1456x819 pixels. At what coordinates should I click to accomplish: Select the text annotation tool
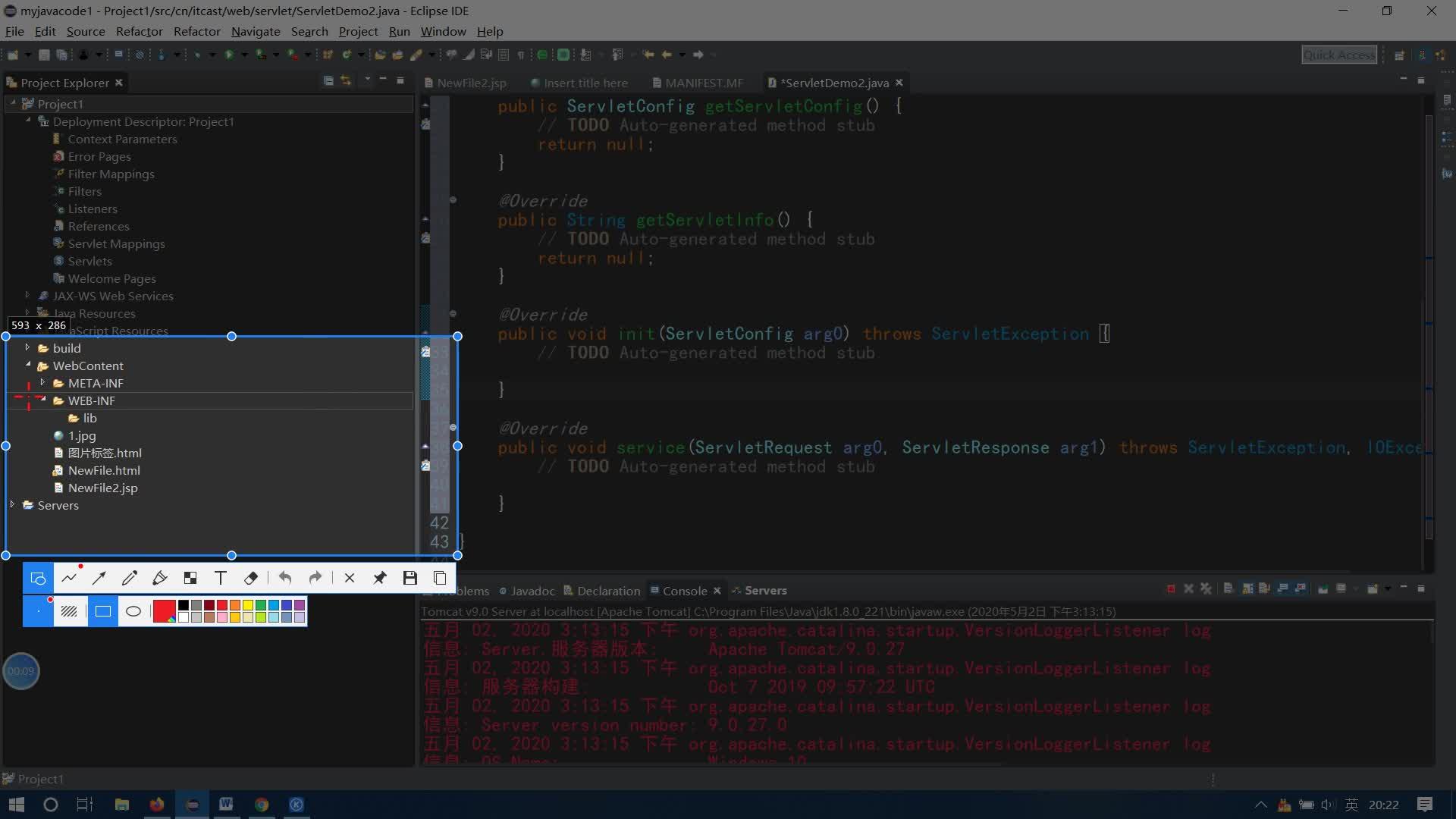pos(221,579)
